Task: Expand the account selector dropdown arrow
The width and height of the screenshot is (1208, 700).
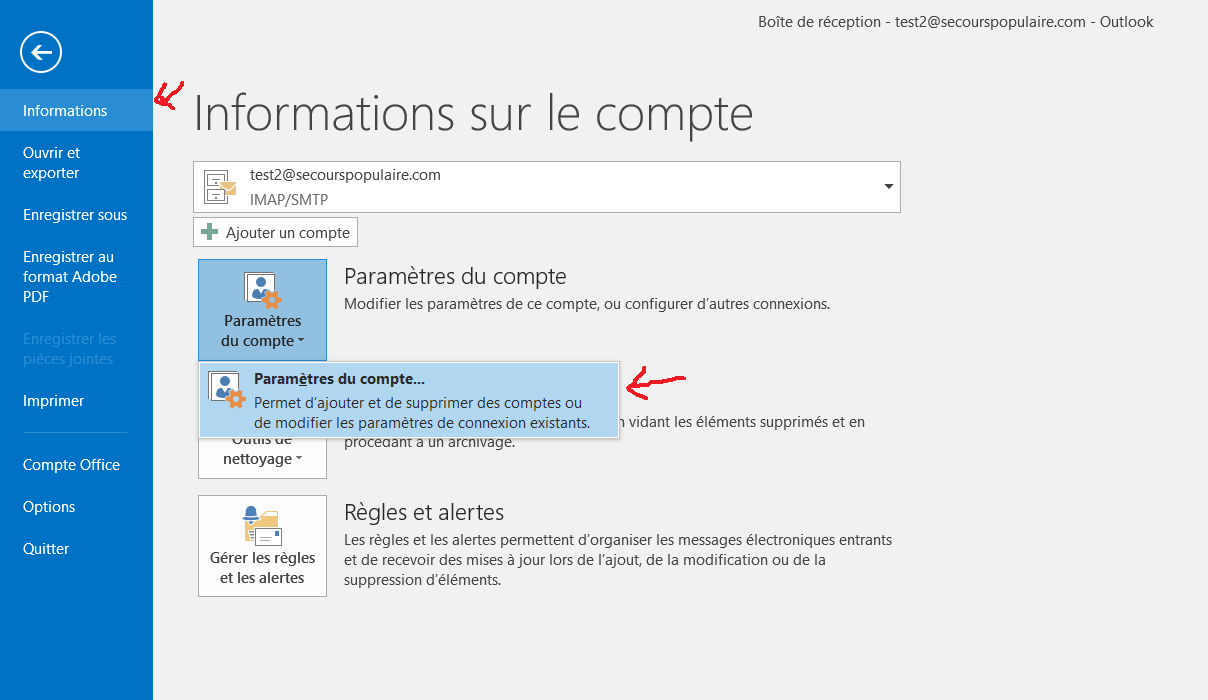Action: 888,187
